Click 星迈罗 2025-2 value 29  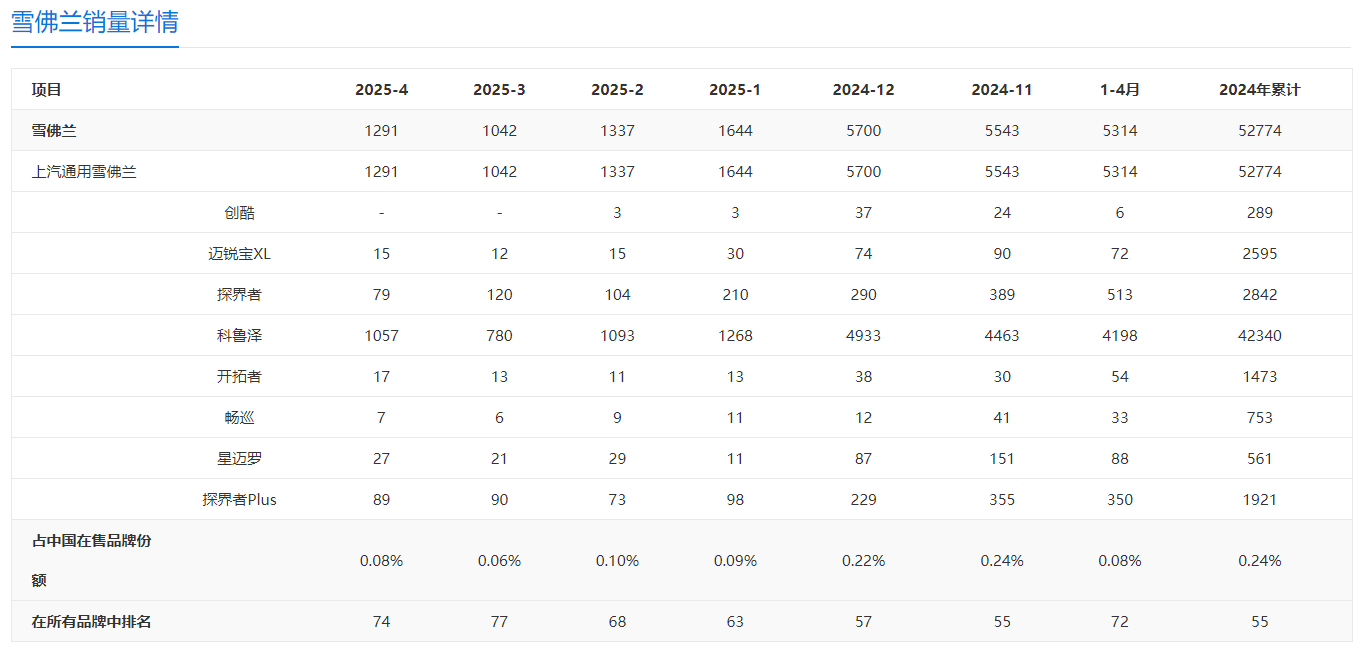point(618,459)
